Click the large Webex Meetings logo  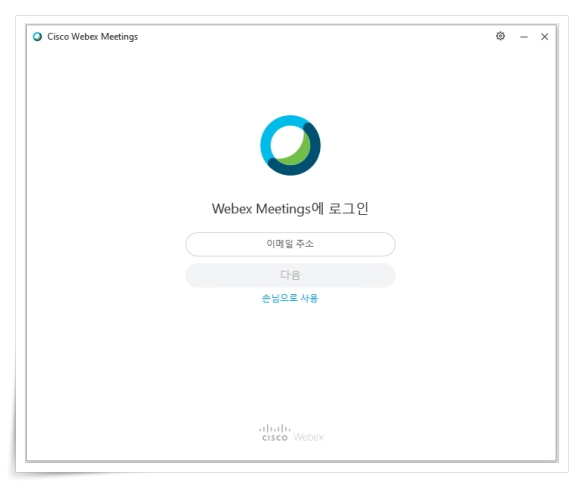point(290,145)
